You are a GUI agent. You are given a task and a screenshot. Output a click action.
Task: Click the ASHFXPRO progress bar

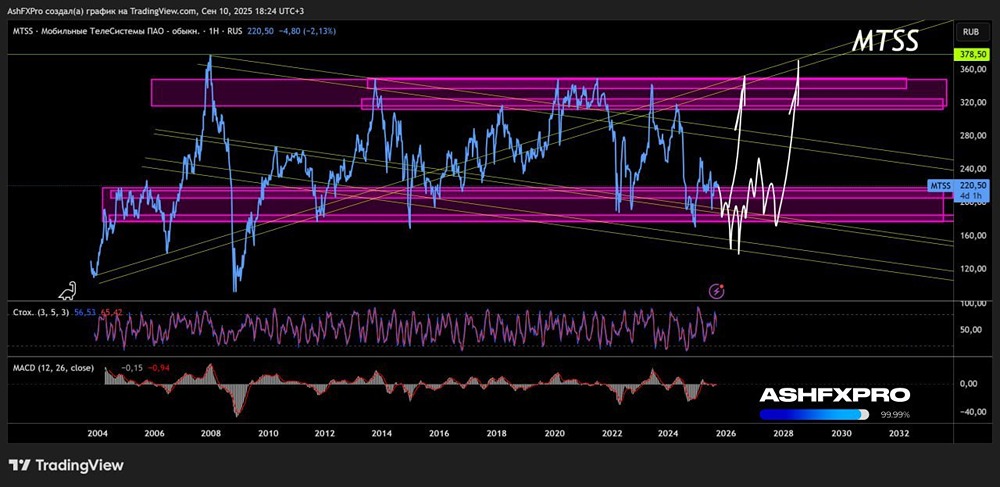pyautogui.click(x=814, y=415)
